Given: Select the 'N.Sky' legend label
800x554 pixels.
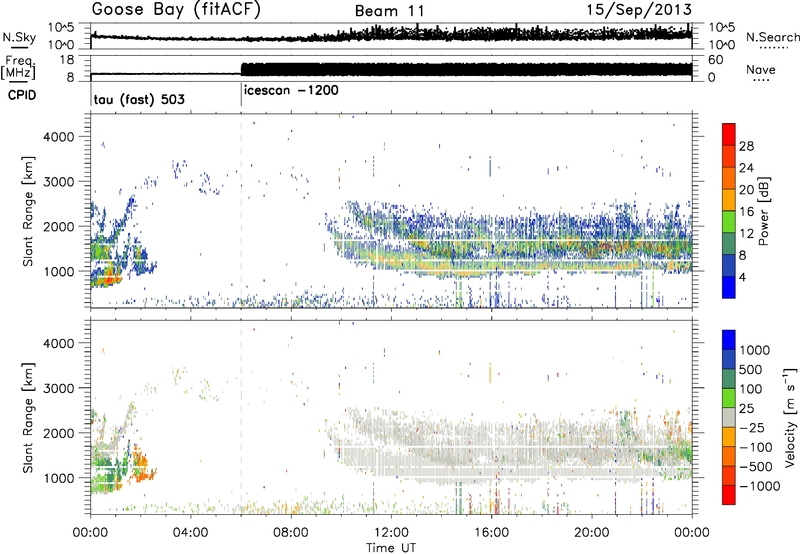Looking at the screenshot, I should pos(19,37).
